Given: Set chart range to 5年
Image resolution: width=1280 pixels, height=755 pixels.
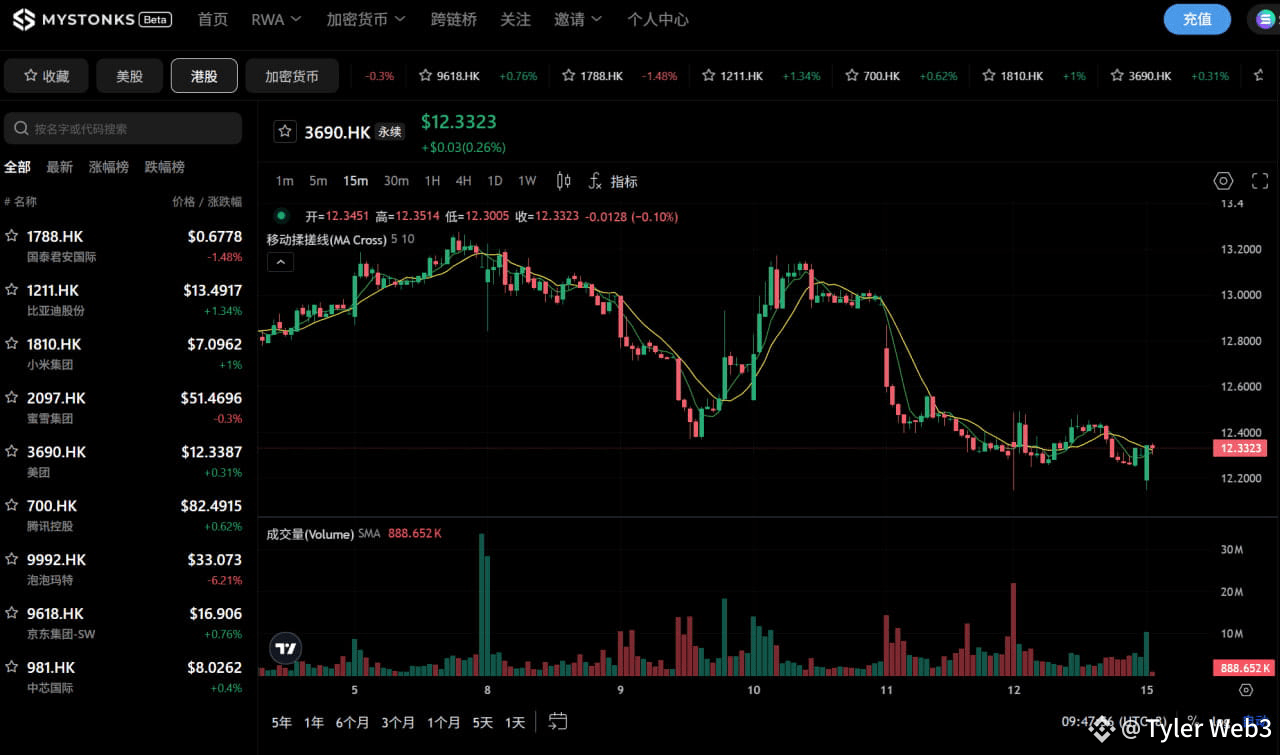Looking at the screenshot, I should click(x=282, y=722).
